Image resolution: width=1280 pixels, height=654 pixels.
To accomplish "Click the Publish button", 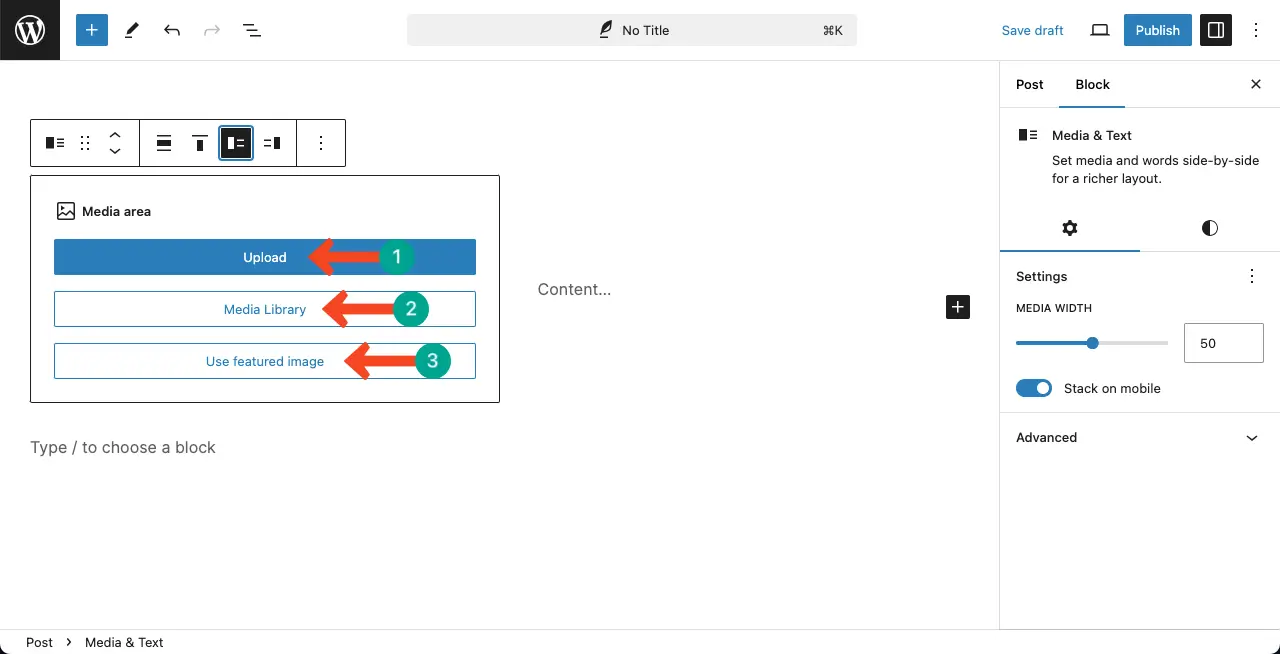I will 1158,30.
